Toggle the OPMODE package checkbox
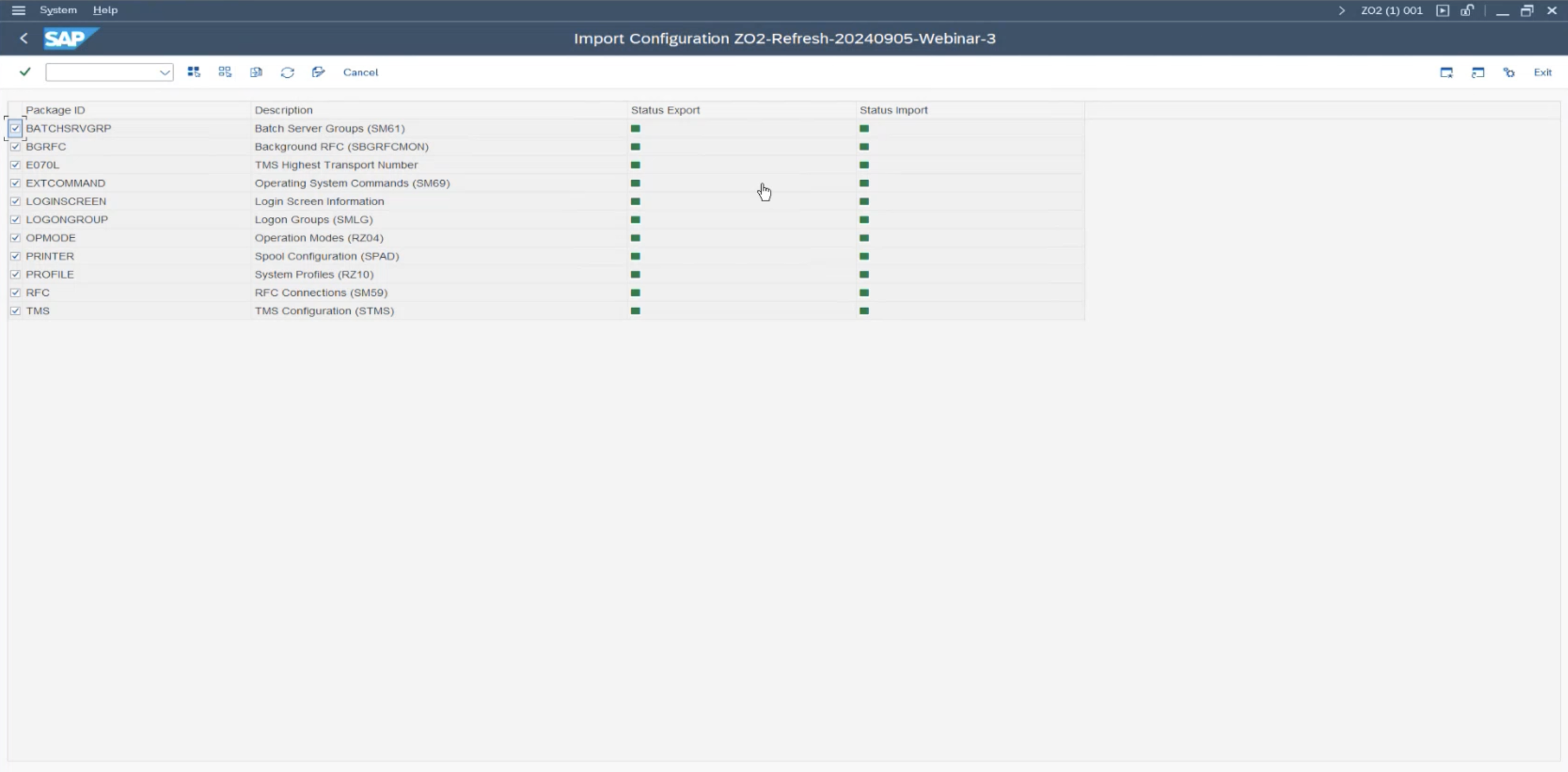This screenshot has height=772, width=1568. 15,238
